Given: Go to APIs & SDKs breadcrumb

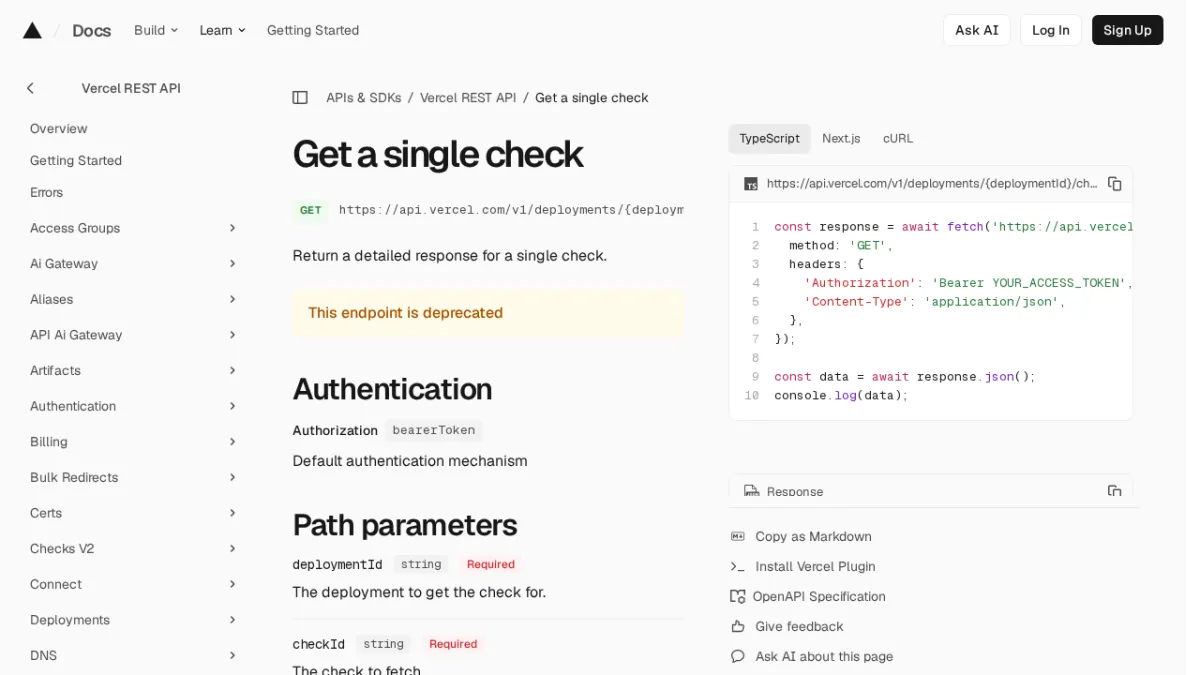Looking at the screenshot, I should (x=364, y=98).
